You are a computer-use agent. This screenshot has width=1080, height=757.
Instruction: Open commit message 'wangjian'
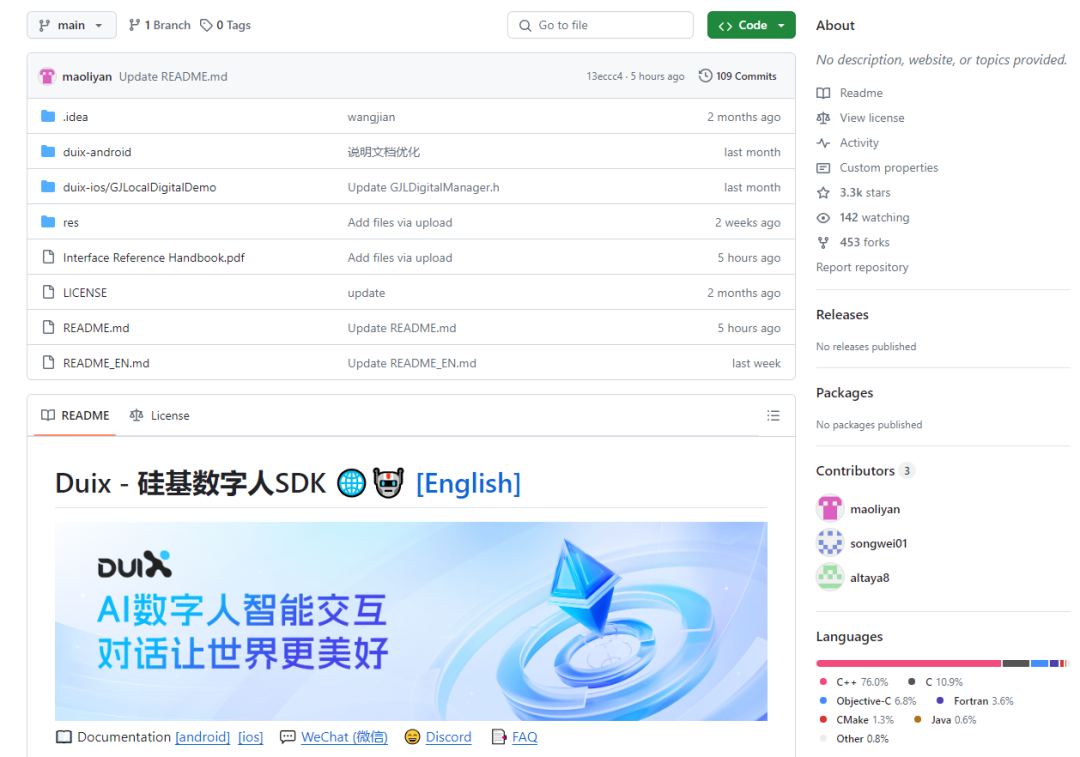tap(371, 117)
